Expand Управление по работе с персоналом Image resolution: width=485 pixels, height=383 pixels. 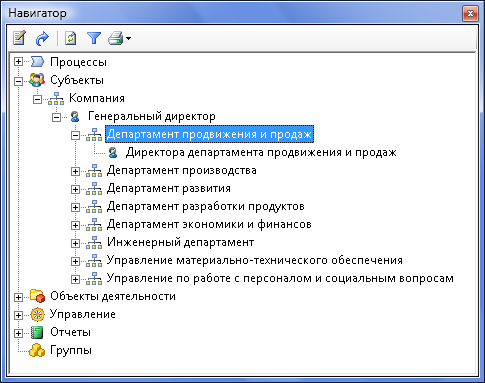click(76, 279)
